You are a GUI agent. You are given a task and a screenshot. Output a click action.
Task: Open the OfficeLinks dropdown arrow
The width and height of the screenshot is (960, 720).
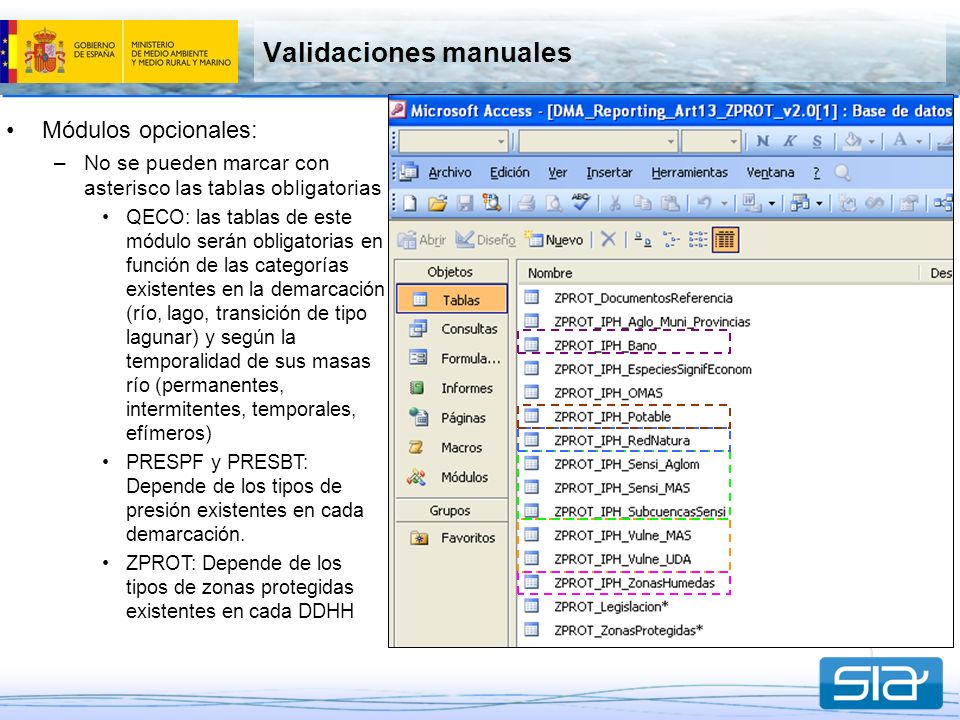click(x=772, y=203)
